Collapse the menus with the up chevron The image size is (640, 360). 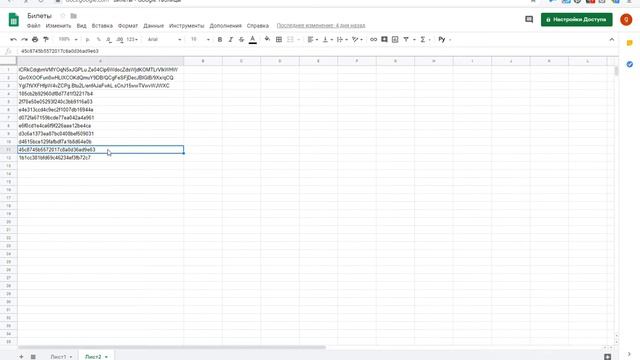click(x=611, y=40)
